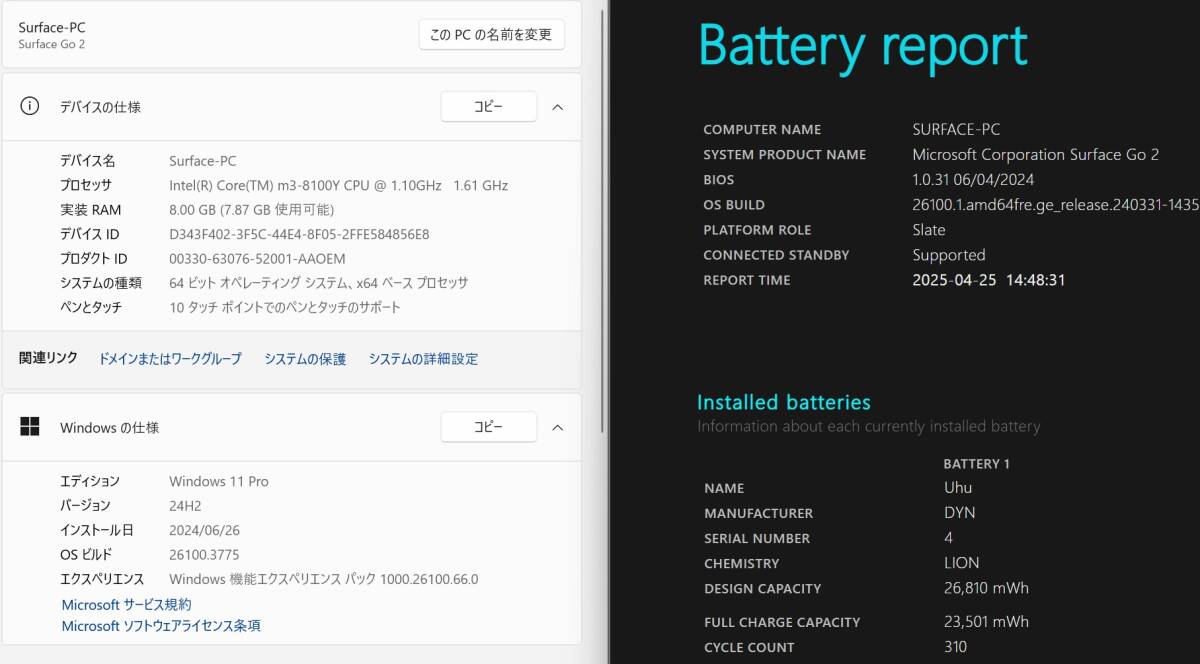
Task: Click the Windows の仕様 section header text
Action: click(x=109, y=428)
